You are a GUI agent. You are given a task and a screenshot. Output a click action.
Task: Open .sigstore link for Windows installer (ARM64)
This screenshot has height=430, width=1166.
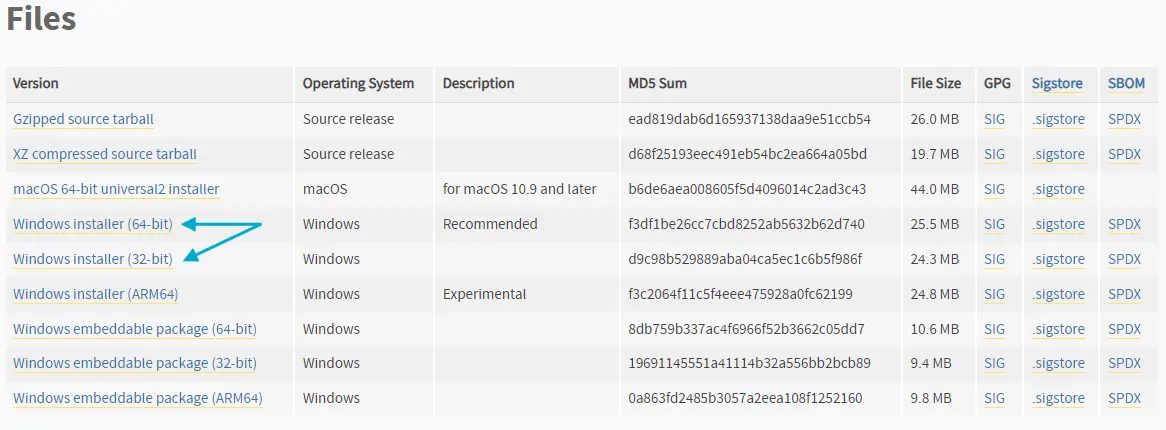click(x=1058, y=294)
